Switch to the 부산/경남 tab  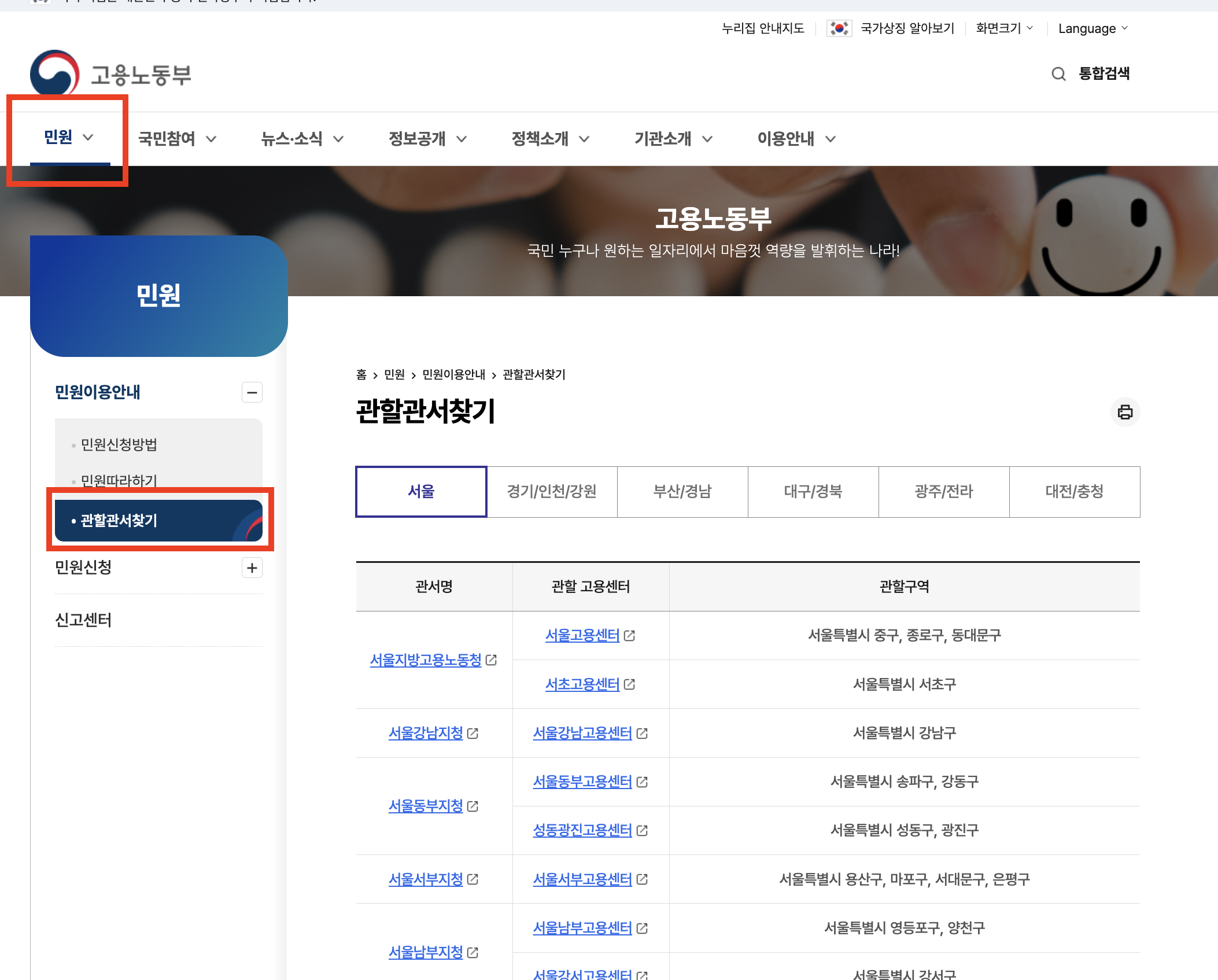point(682,492)
